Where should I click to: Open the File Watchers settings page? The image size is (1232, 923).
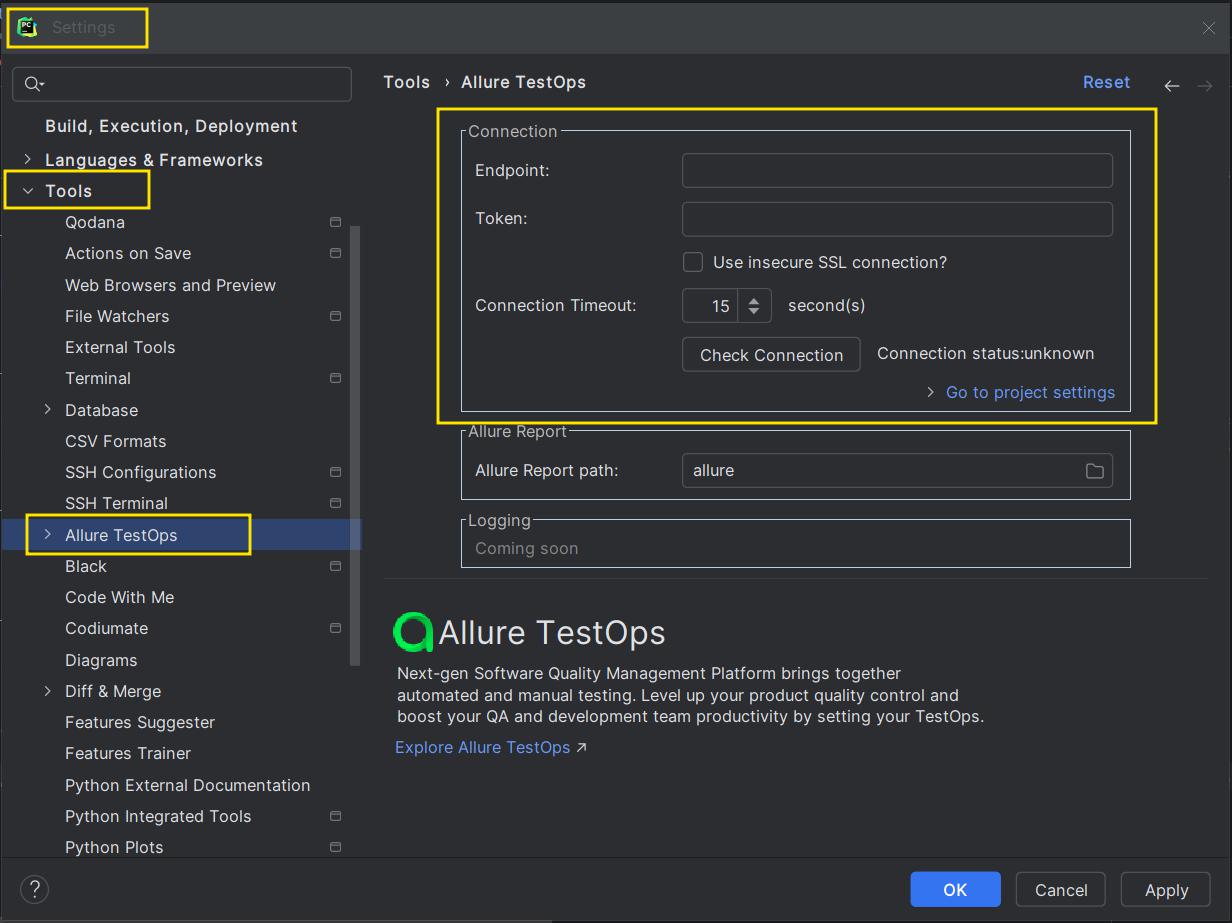[117, 316]
